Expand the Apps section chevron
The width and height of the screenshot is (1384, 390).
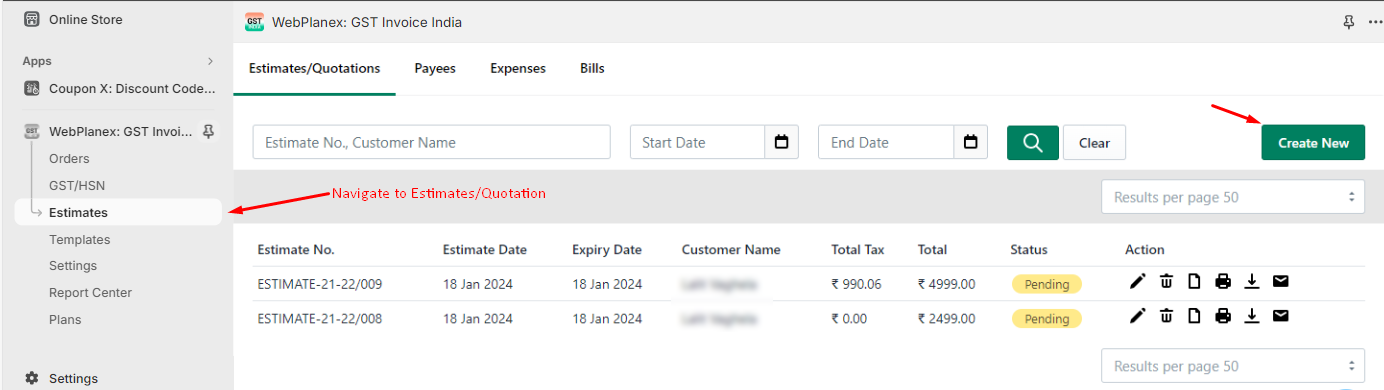click(210, 61)
